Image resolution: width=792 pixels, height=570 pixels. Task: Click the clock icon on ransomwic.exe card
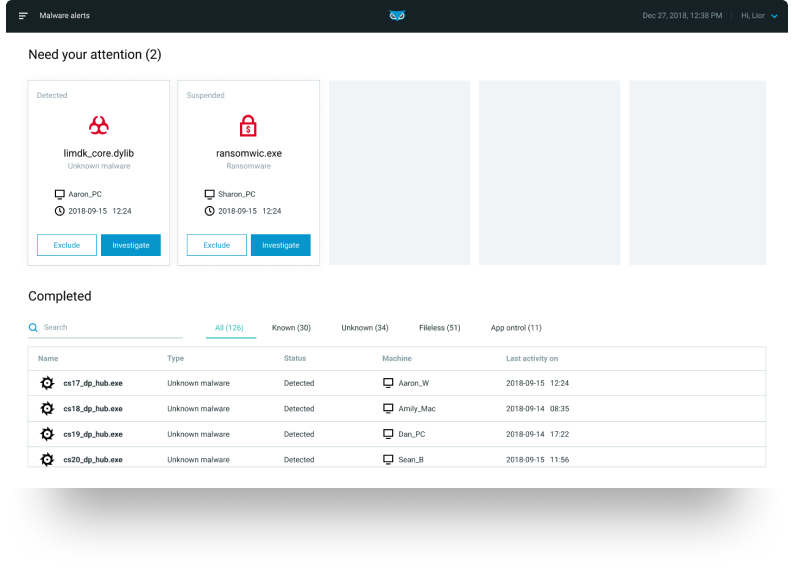(x=210, y=211)
